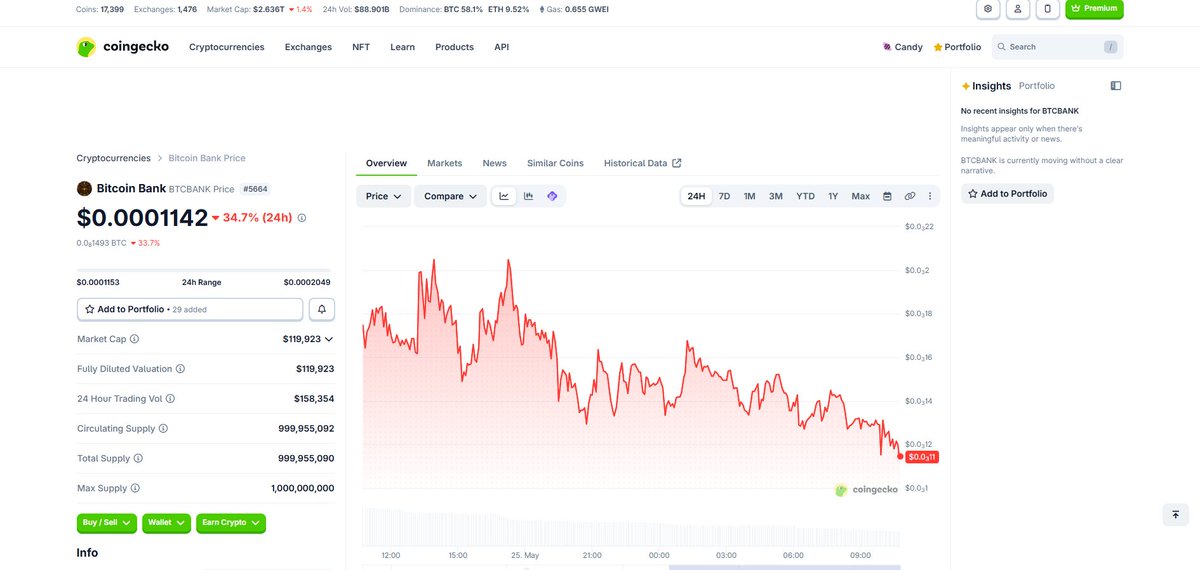Select the 7D chart range
1200x570 pixels.
pos(725,196)
